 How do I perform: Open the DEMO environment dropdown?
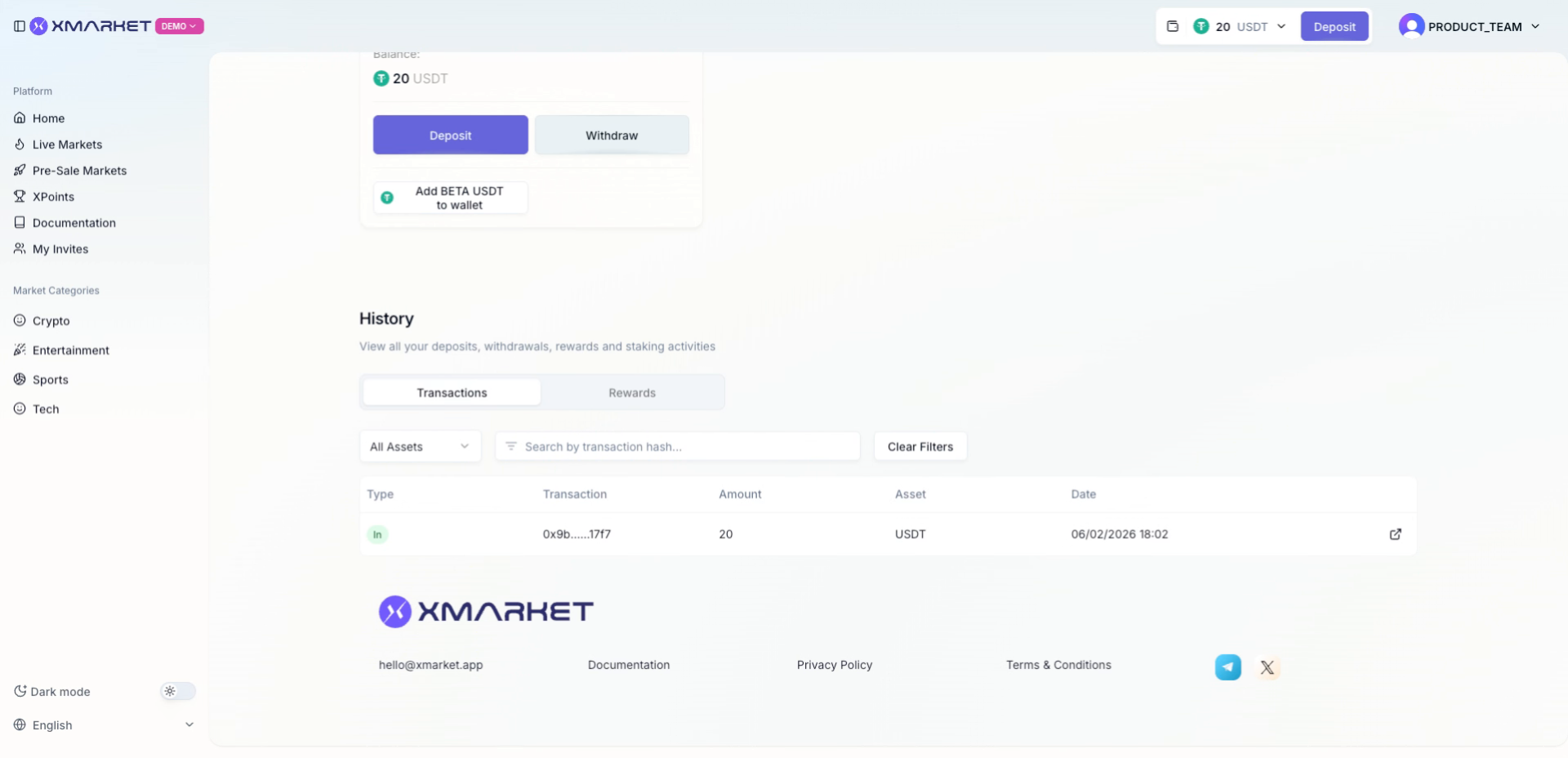(179, 26)
